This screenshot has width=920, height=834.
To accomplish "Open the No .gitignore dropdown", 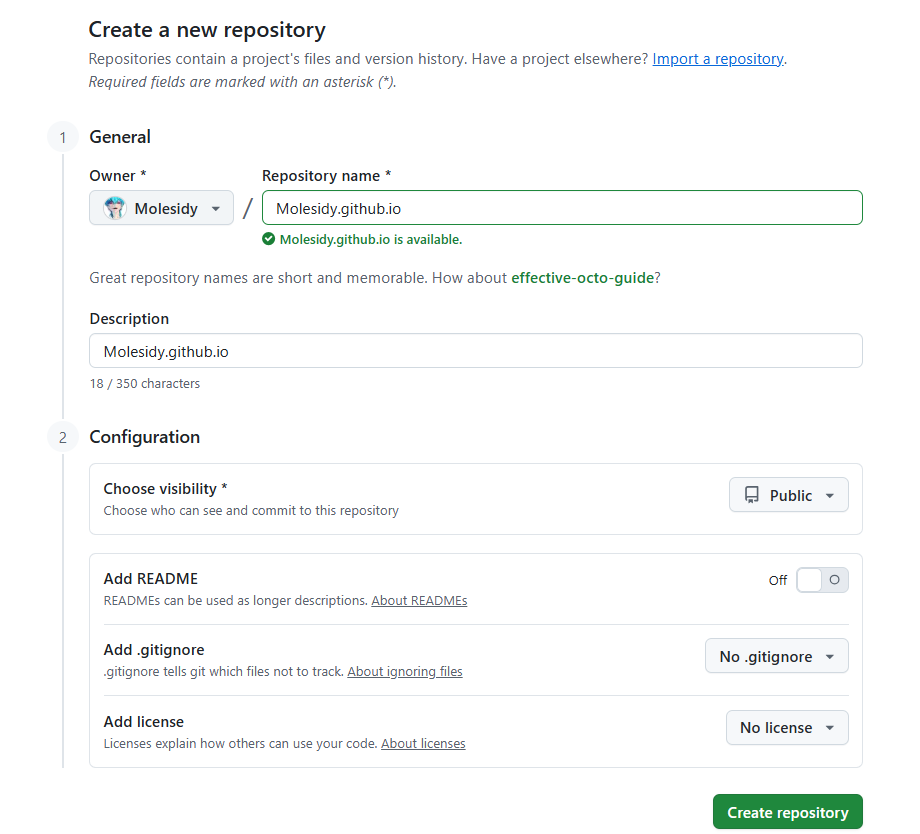I will click(x=777, y=656).
